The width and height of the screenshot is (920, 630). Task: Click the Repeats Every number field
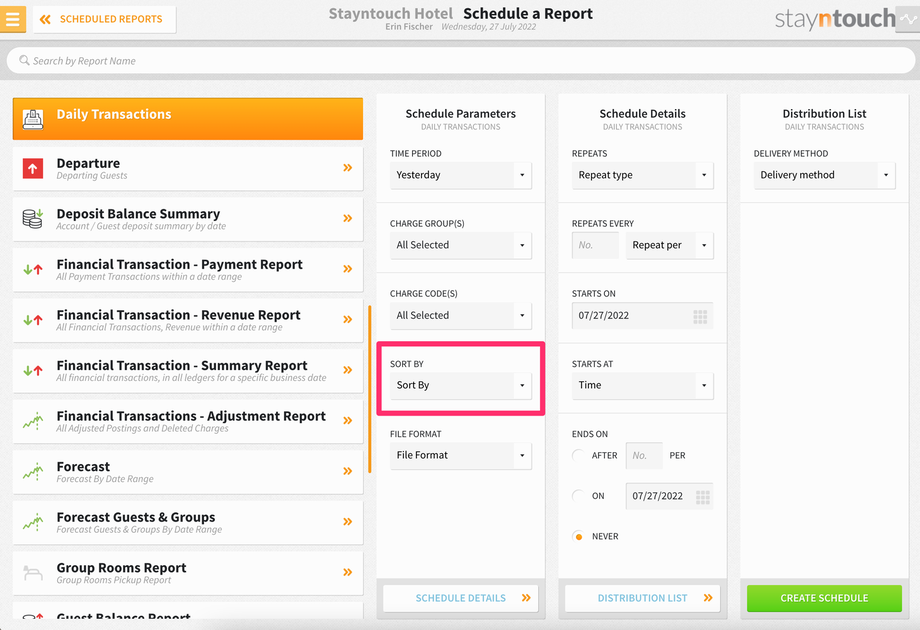[x=595, y=245]
